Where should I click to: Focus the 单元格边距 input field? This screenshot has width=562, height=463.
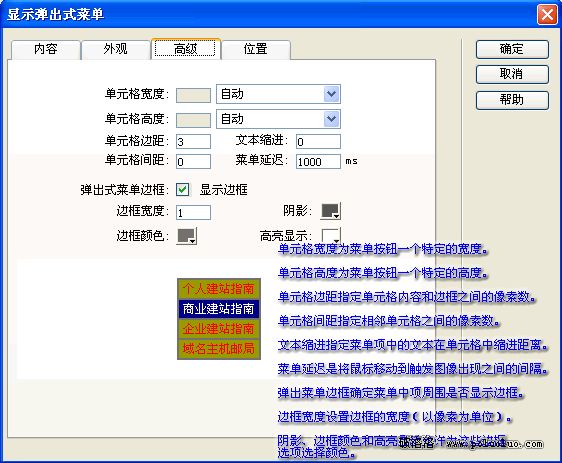pos(193,142)
